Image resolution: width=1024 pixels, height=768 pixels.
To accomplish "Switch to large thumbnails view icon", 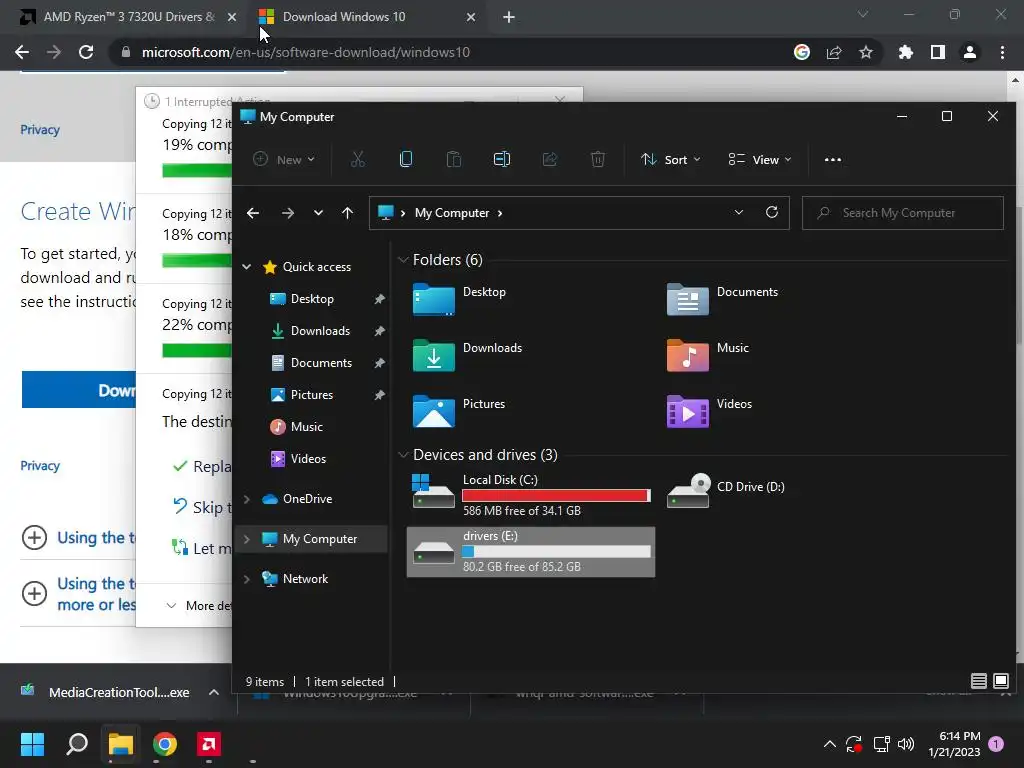I will 1000,681.
